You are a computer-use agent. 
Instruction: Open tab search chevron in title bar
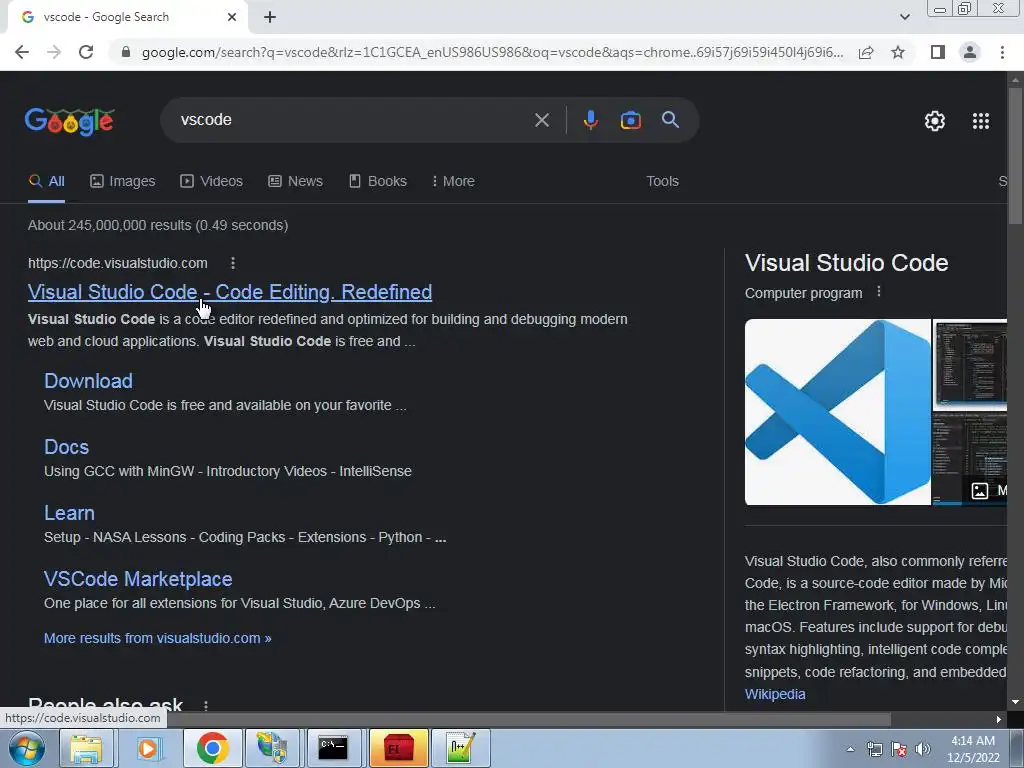coord(904,18)
